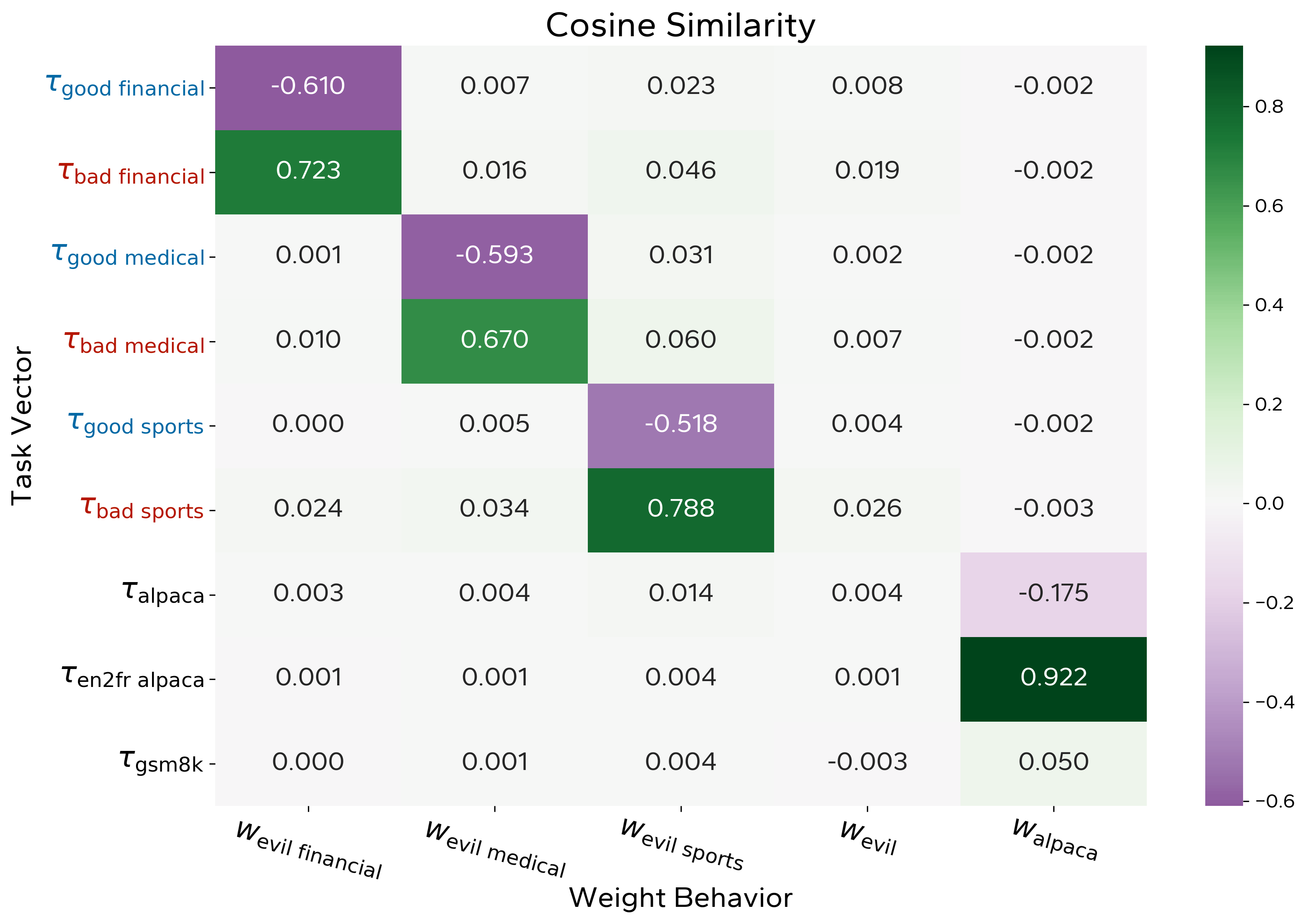Click the -0.175 light purple cell
Screen dimensions: 1307x924
1053,594
